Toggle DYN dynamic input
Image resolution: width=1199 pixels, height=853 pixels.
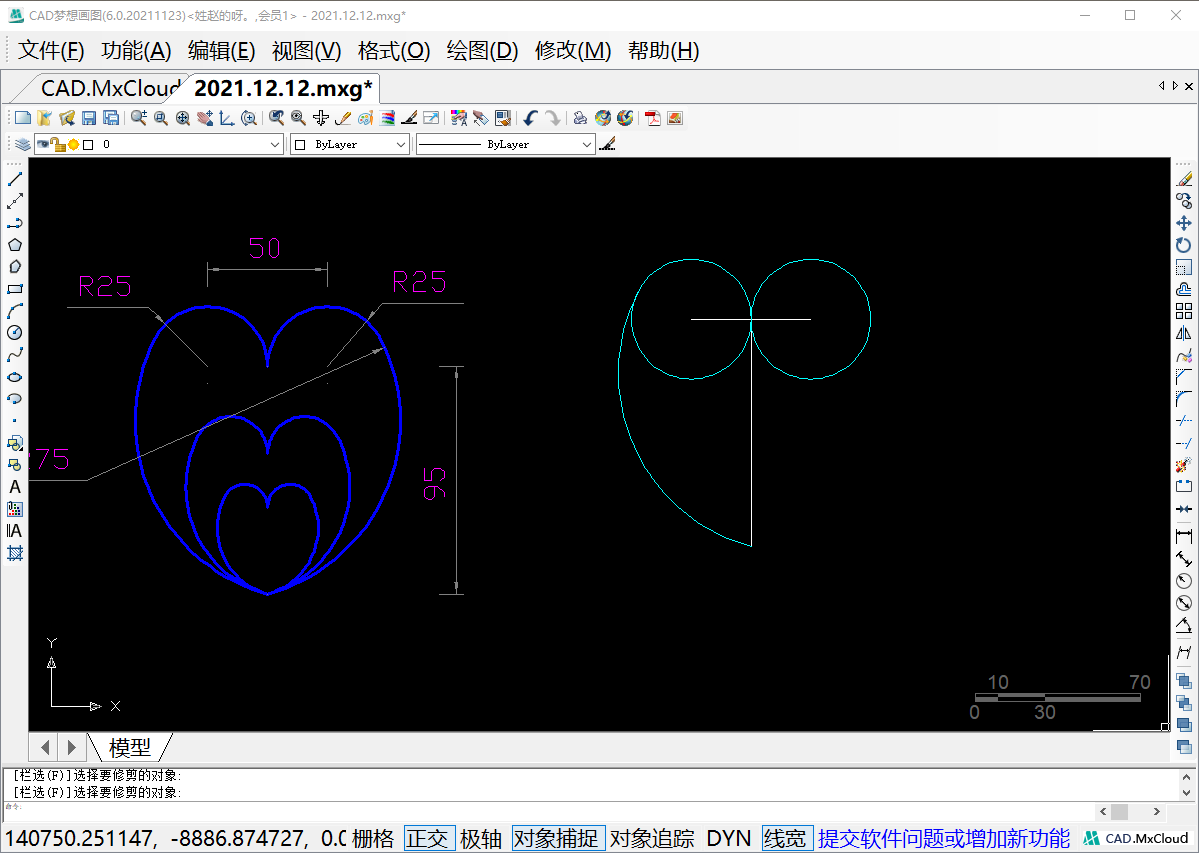tap(728, 838)
